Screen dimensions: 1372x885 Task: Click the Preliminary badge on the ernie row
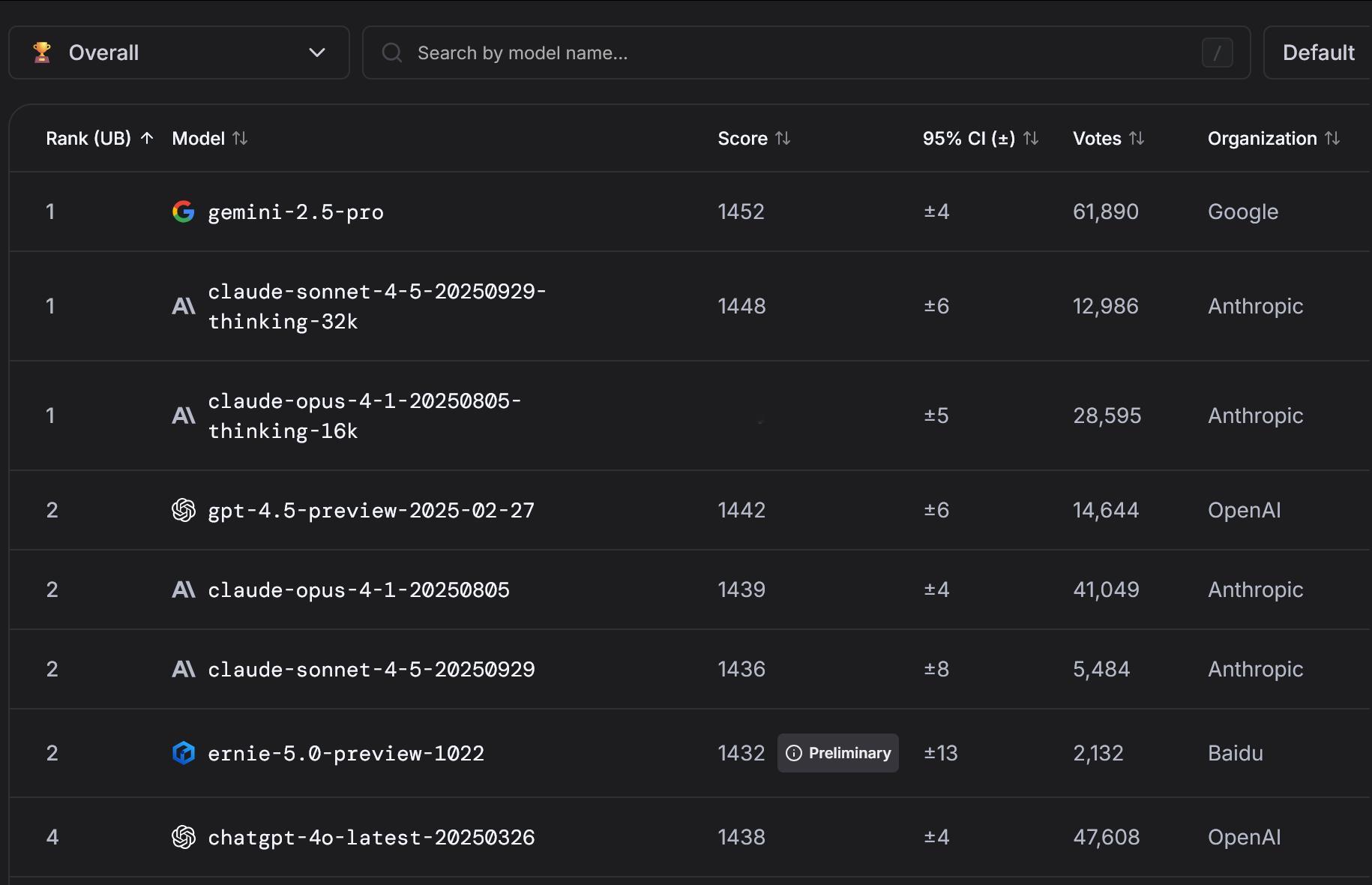(x=838, y=753)
